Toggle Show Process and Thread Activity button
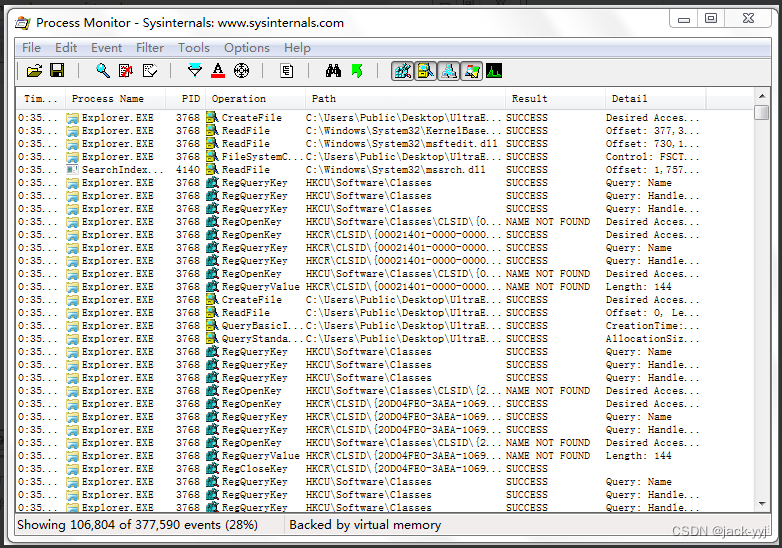The image size is (782, 548). (471, 71)
